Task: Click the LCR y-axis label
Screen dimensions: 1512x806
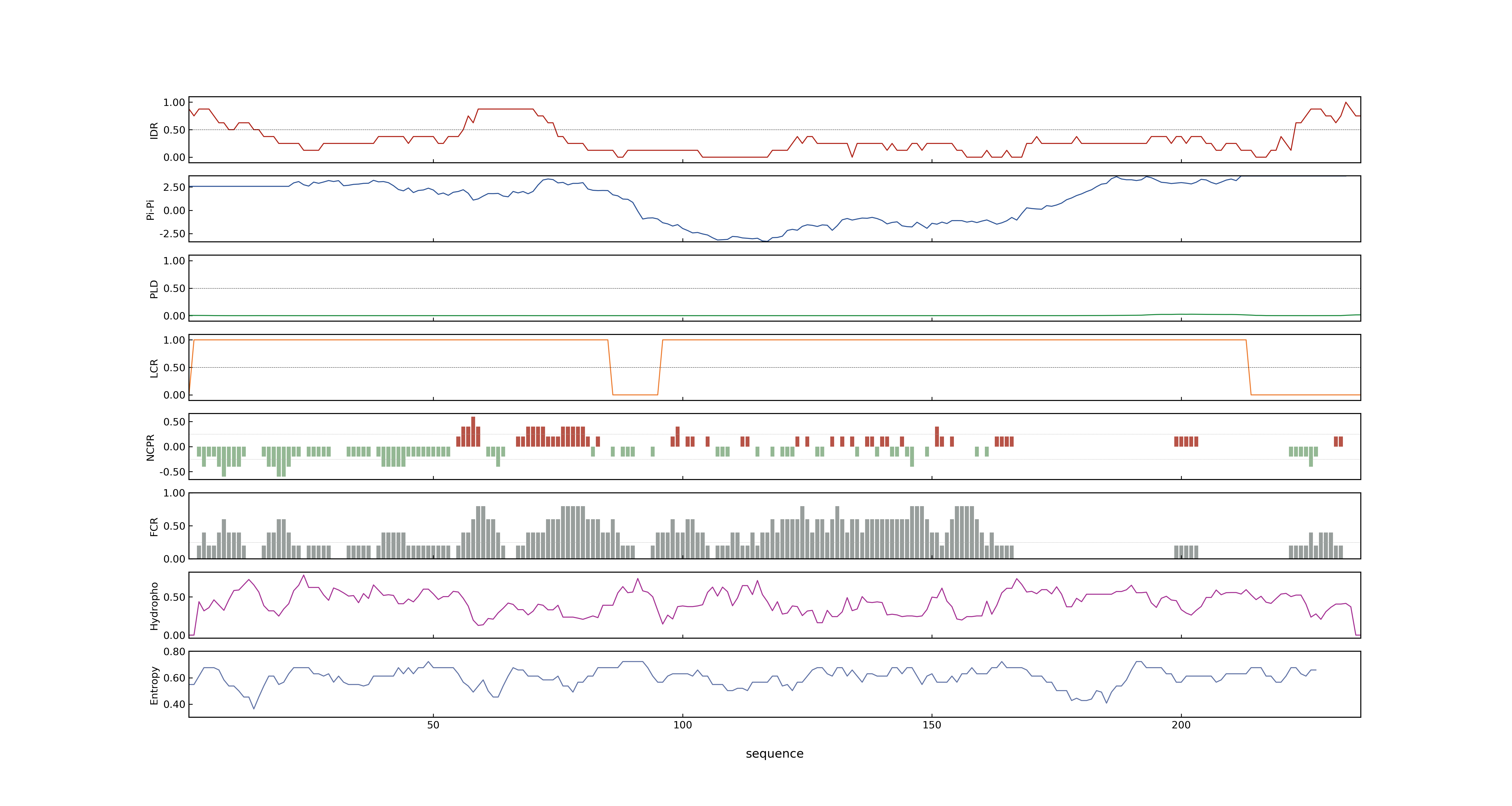Action: tap(154, 368)
